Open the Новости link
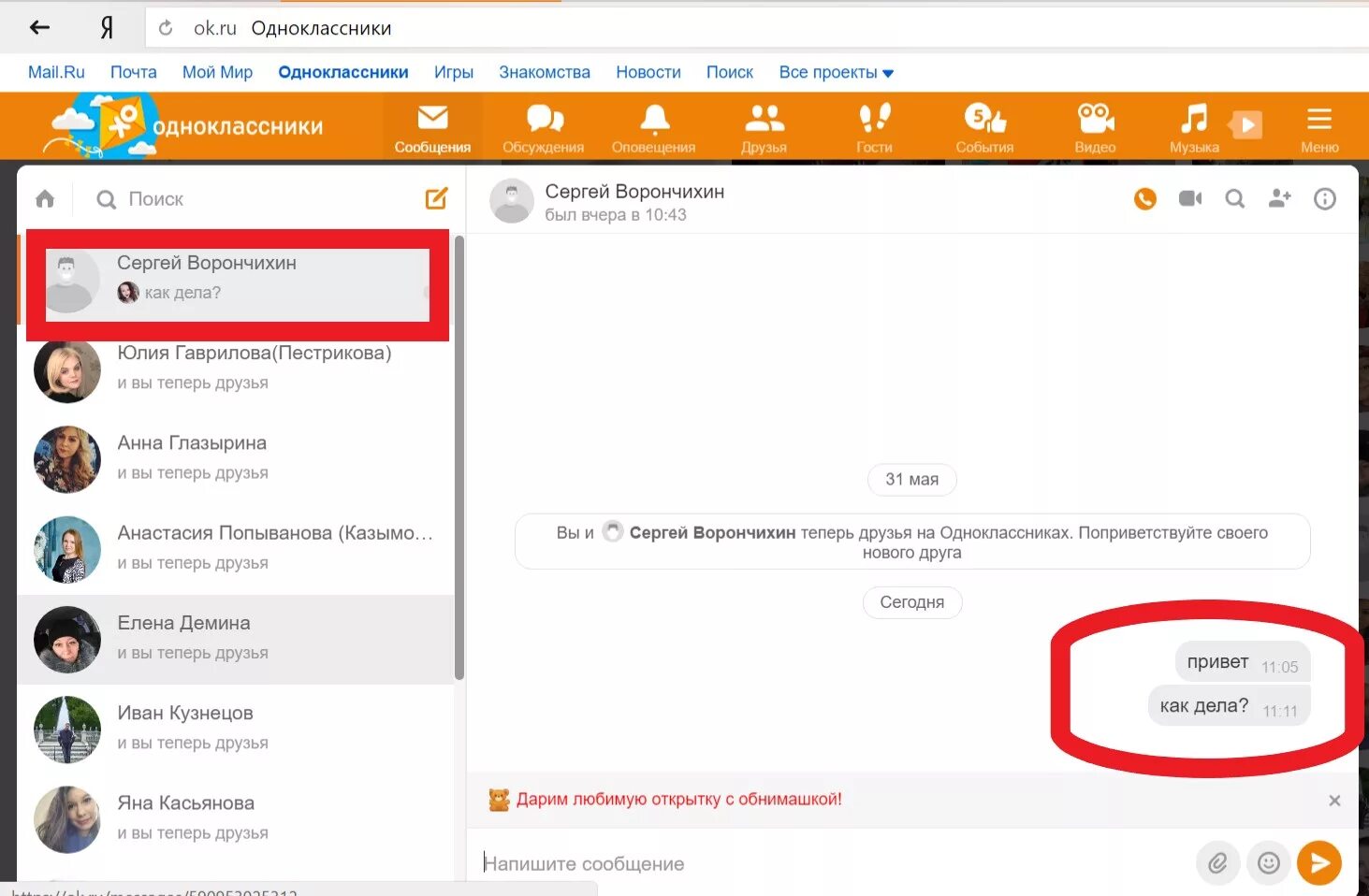This screenshot has height=896, width=1369. [648, 72]
